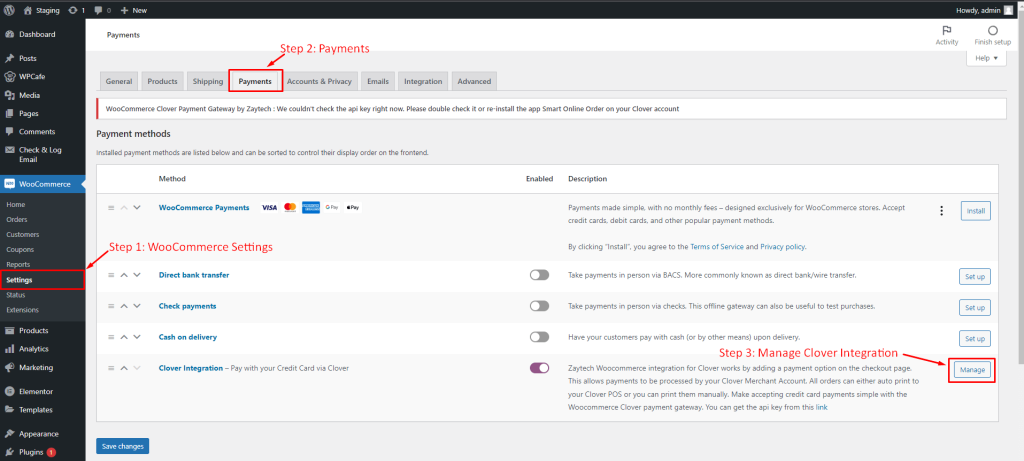
Task: Grab the drag handle for Check payments
Action: [x=111, y=306]
